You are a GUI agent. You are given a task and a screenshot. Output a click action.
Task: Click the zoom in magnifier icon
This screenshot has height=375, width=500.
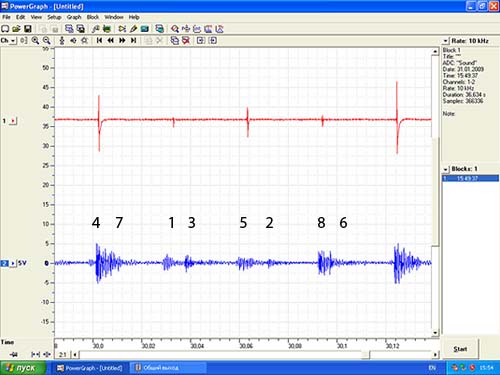point(35,41)
